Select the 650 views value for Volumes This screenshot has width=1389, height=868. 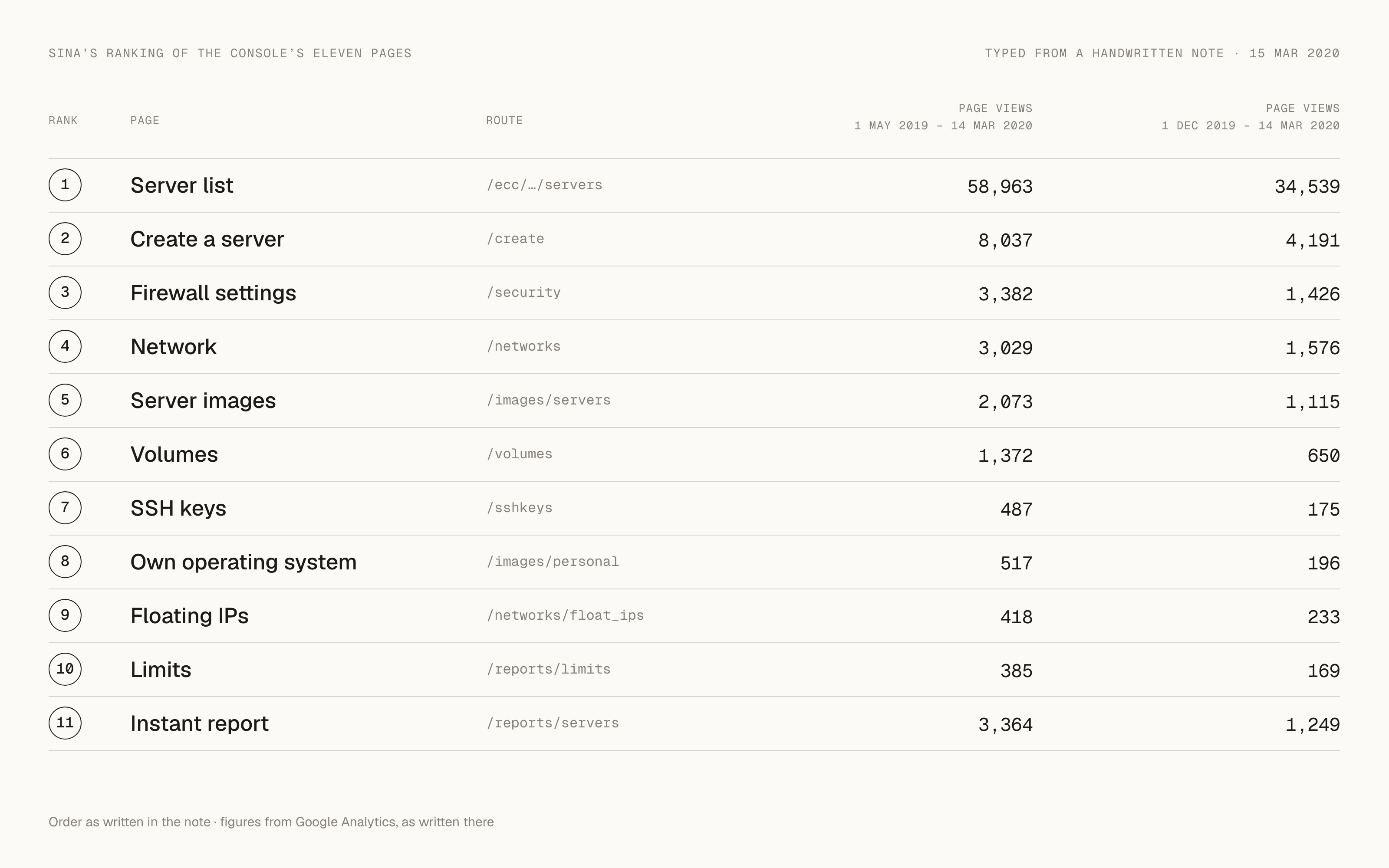click(x=1323, y=456)
